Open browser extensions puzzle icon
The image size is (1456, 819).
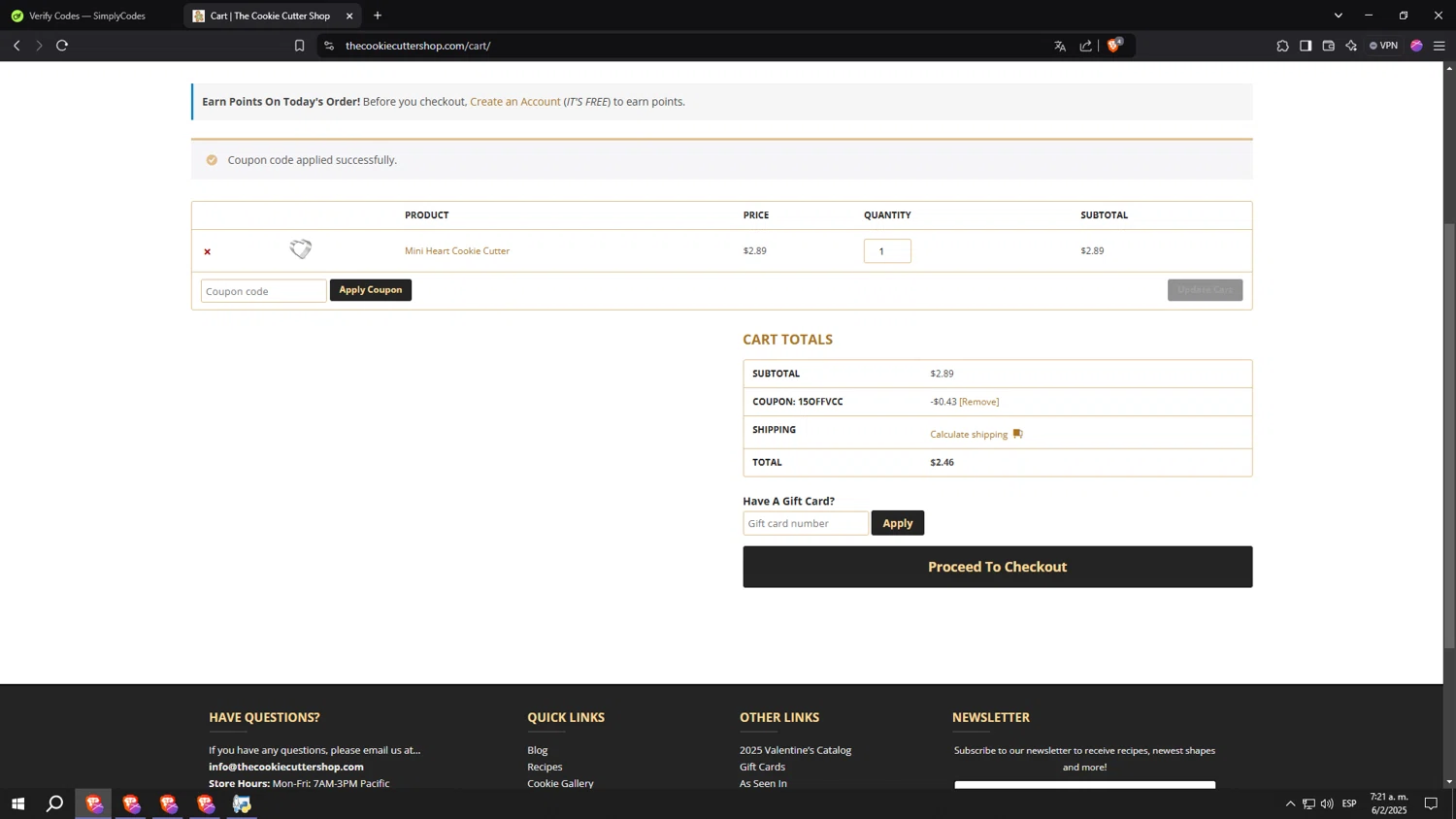pyautogui.click(x=1282, y=46)
